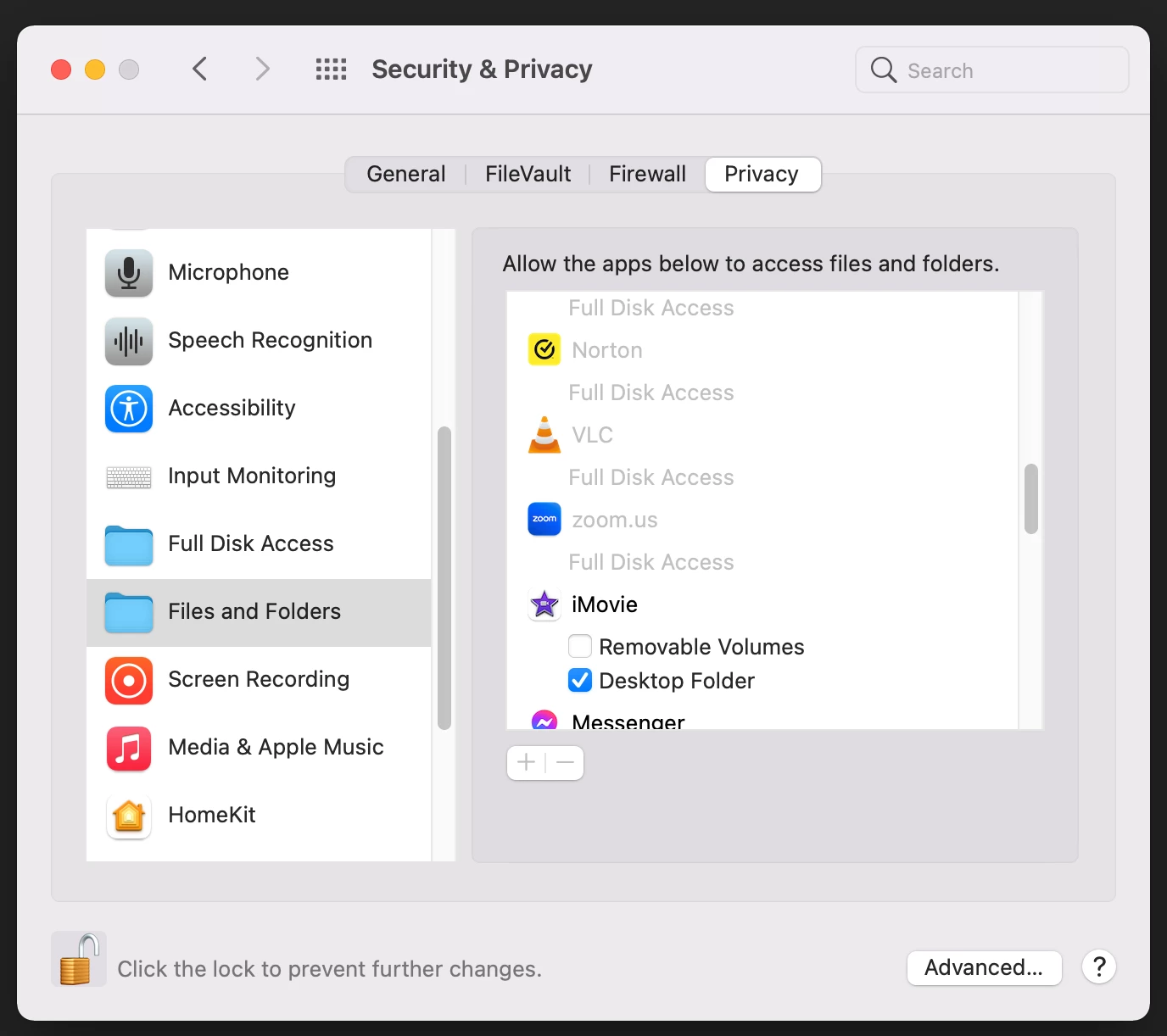Viewport: 1167px width, 1036px height.
Task: Select Microphone in the privacy list
Action: click(228, 272)
